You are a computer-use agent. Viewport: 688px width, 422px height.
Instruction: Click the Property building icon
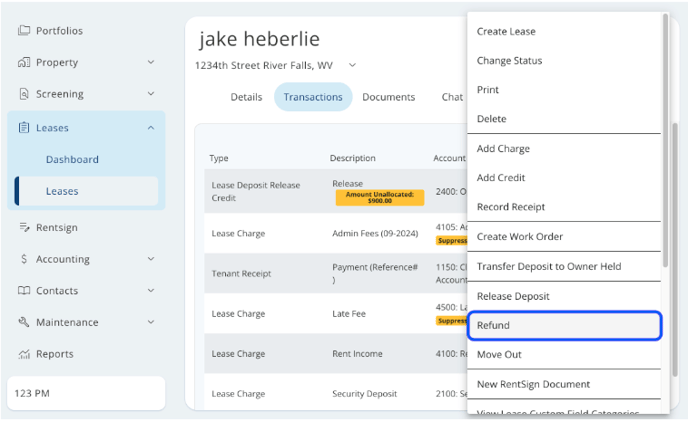click(24, 63)
